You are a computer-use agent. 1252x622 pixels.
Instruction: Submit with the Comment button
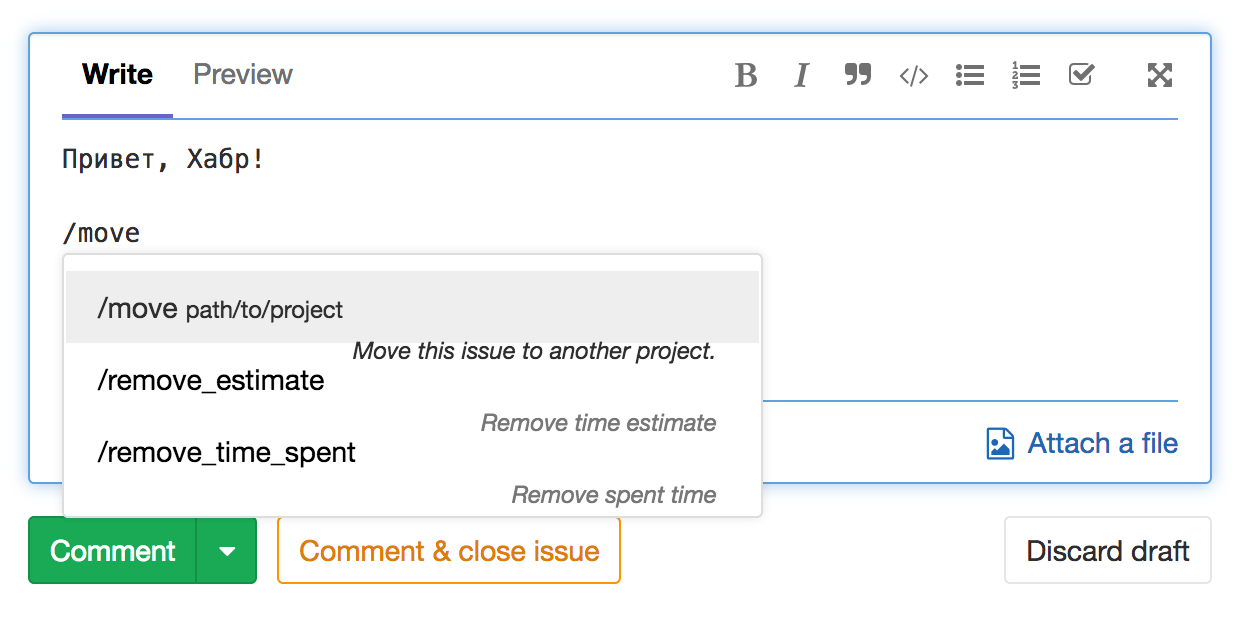112,550
